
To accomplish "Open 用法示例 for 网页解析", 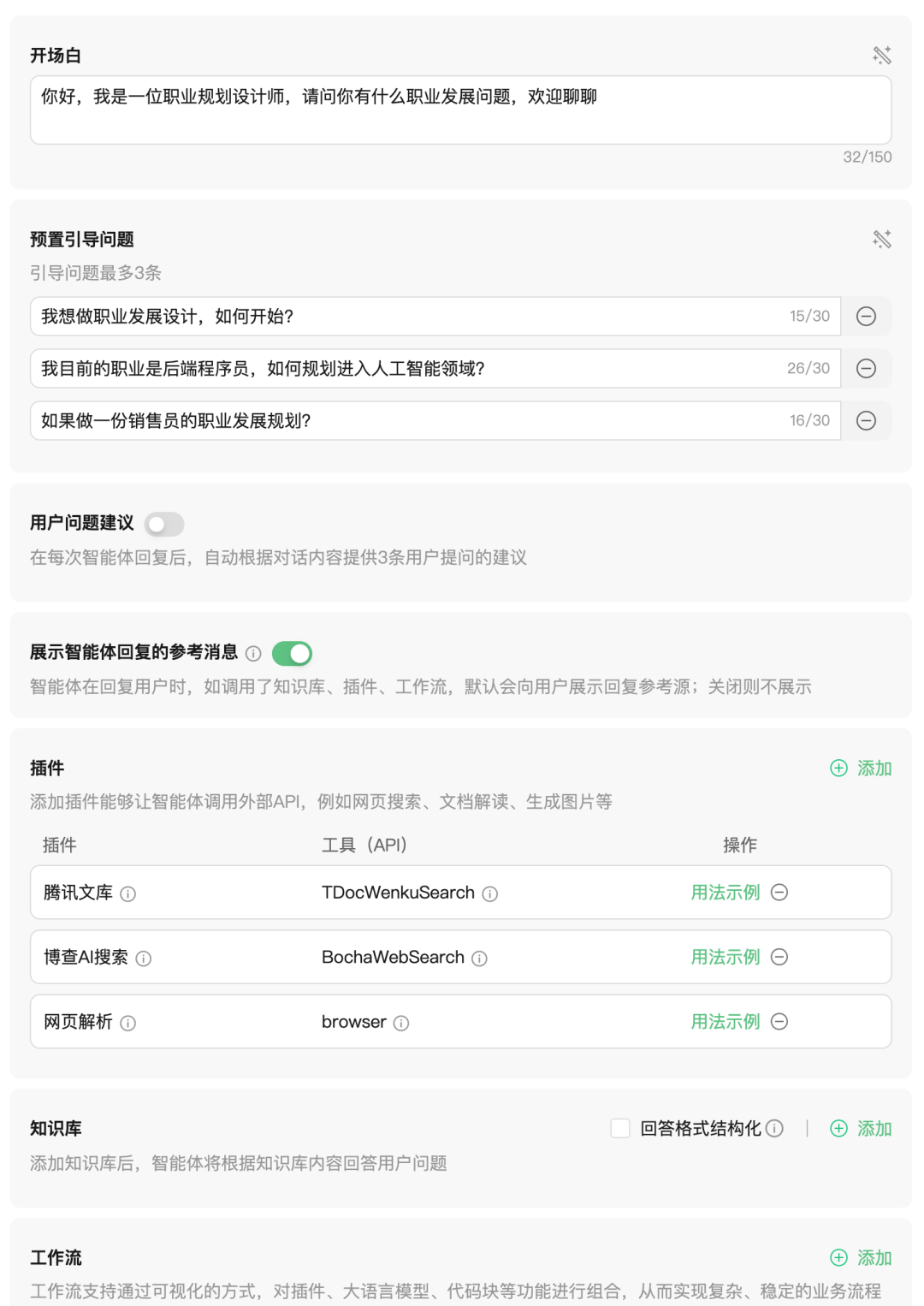I will click(726, 1022).
